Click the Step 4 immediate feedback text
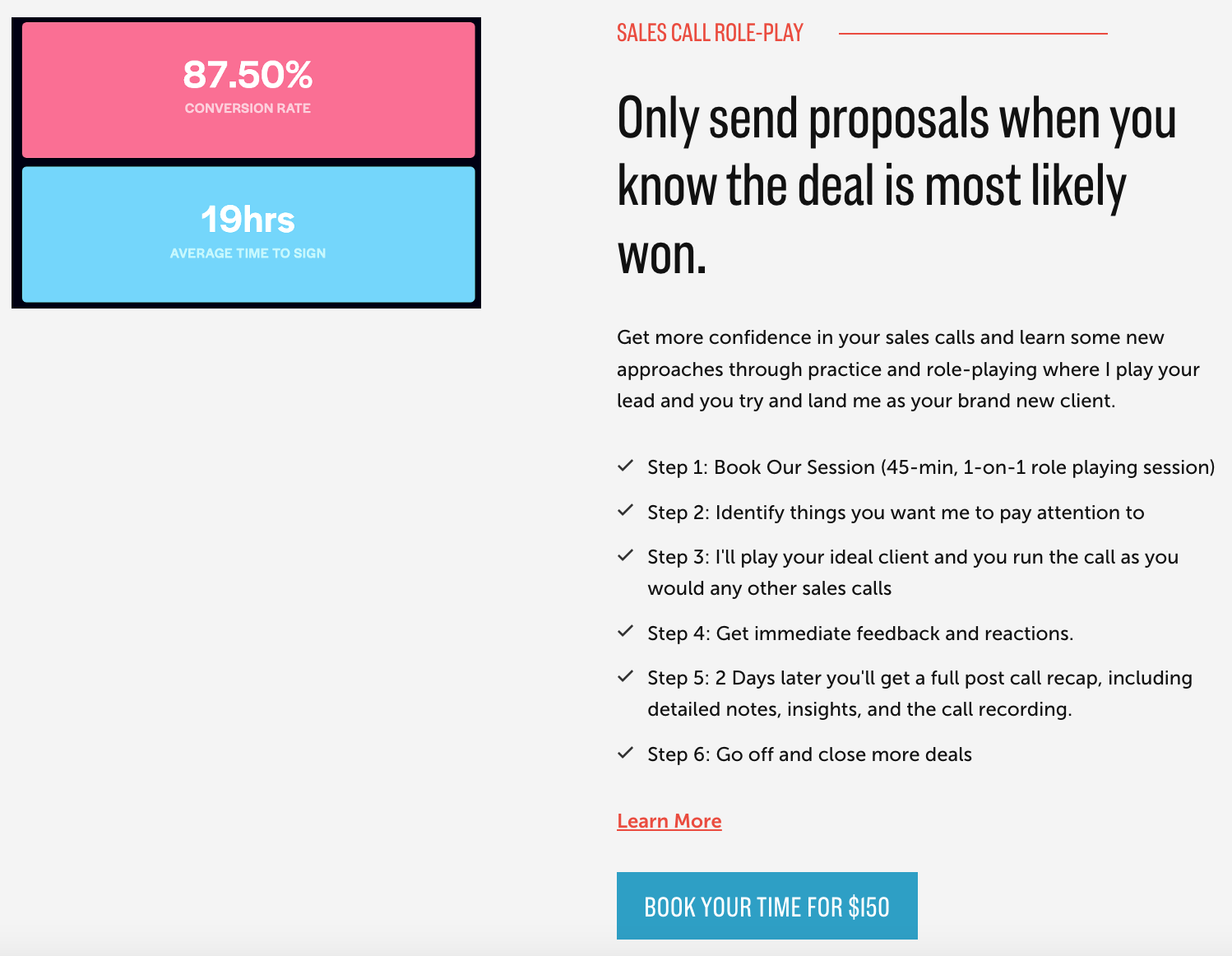Viewport: 1232px width, 956px height. [x=860, y=633]
